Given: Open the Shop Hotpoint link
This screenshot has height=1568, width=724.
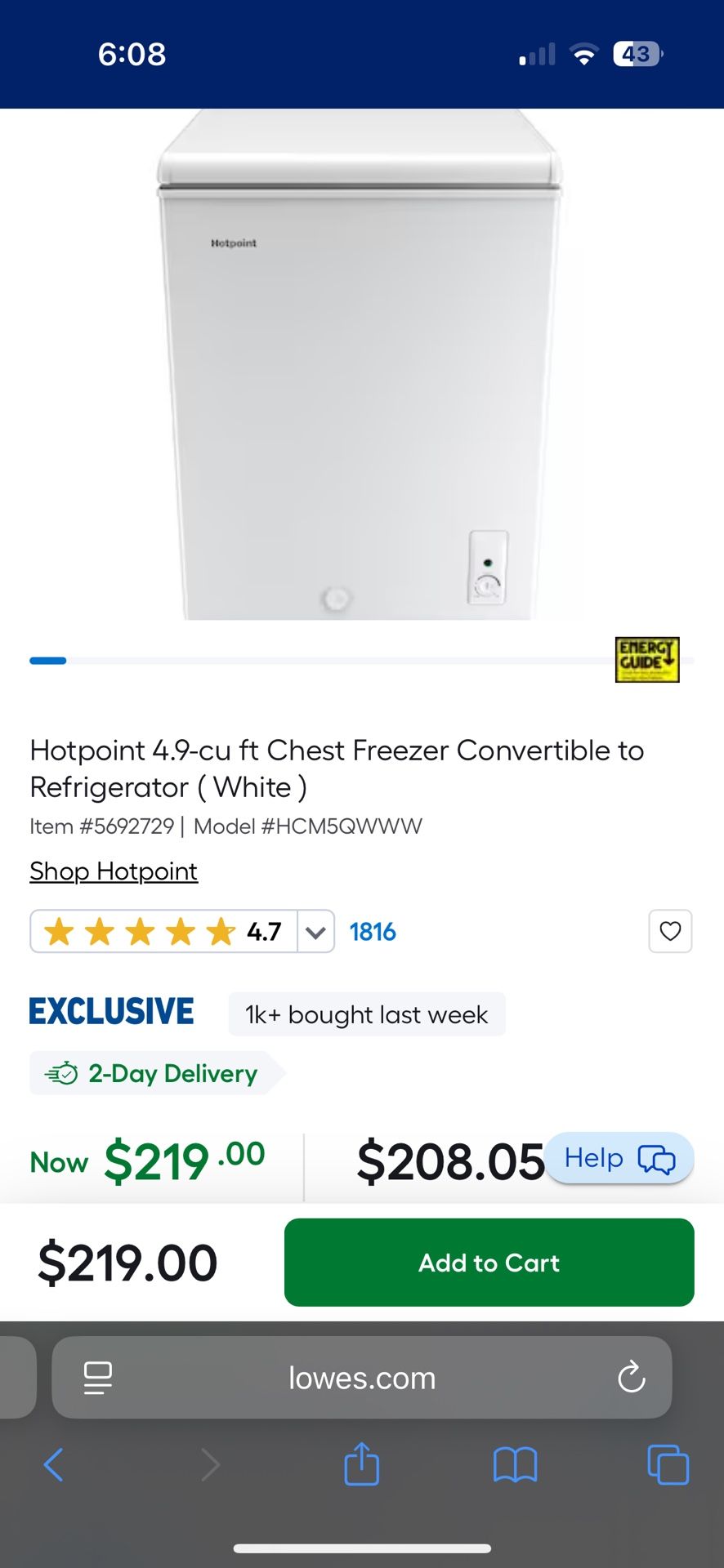Looking at the screenshot, I should coord(114,871).
